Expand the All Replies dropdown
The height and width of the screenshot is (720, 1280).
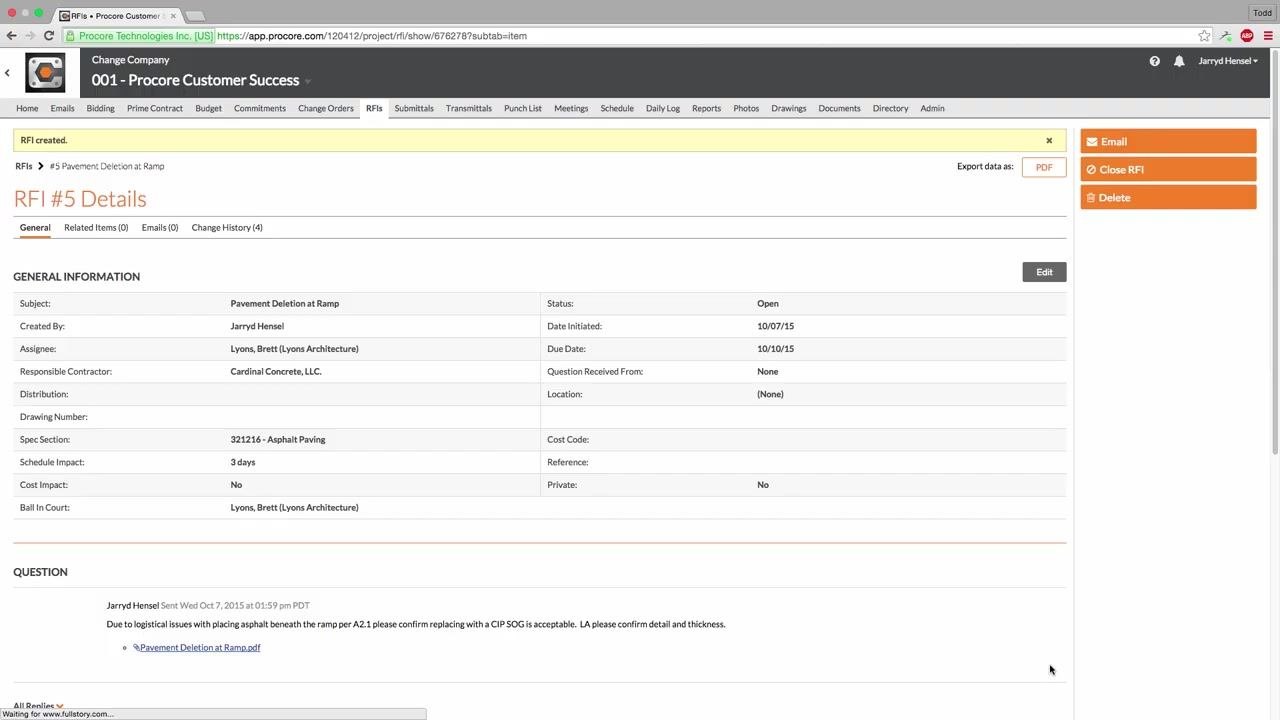click(x=38, y=706)
